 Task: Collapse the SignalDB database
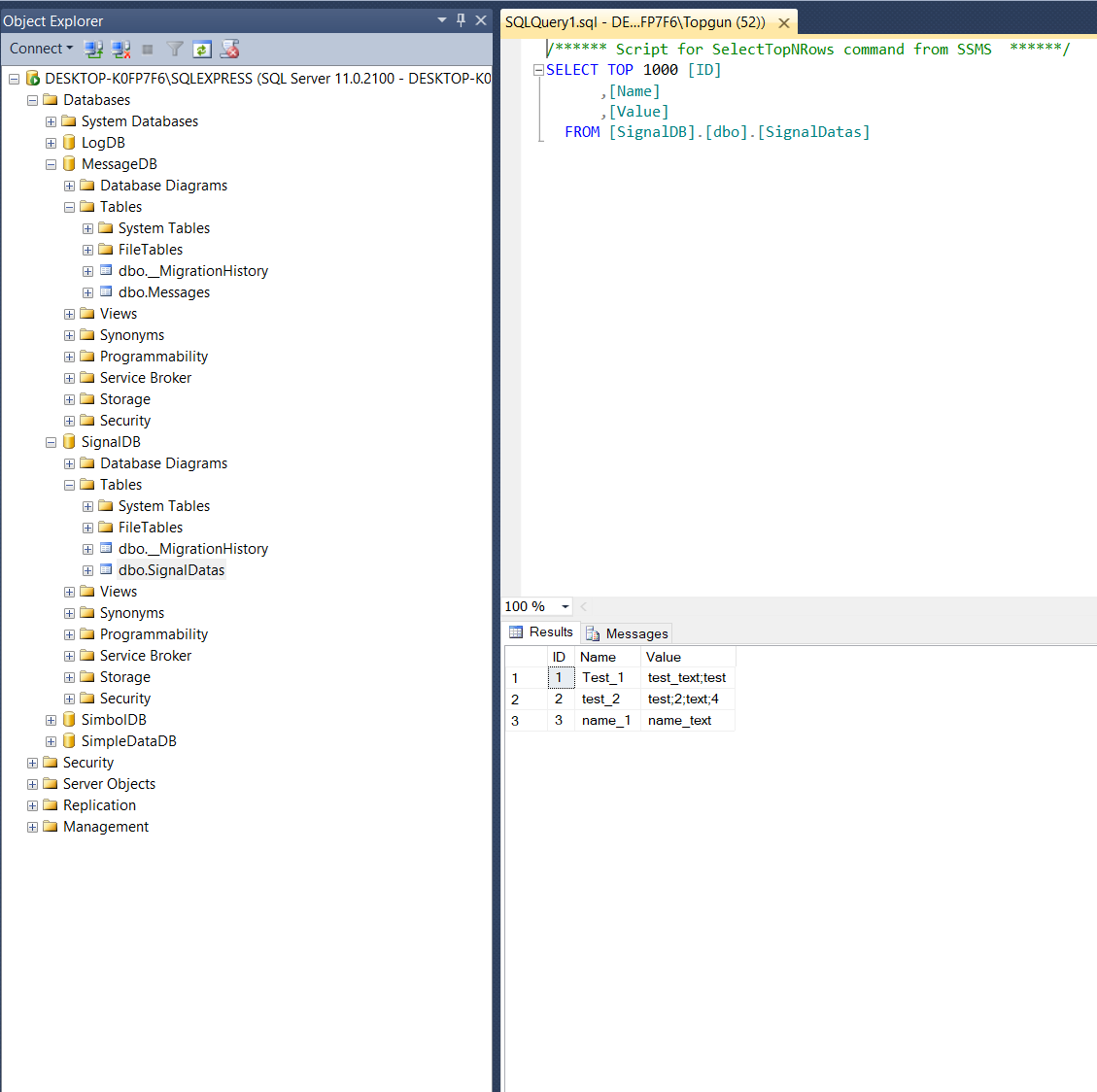coord(51,443)
